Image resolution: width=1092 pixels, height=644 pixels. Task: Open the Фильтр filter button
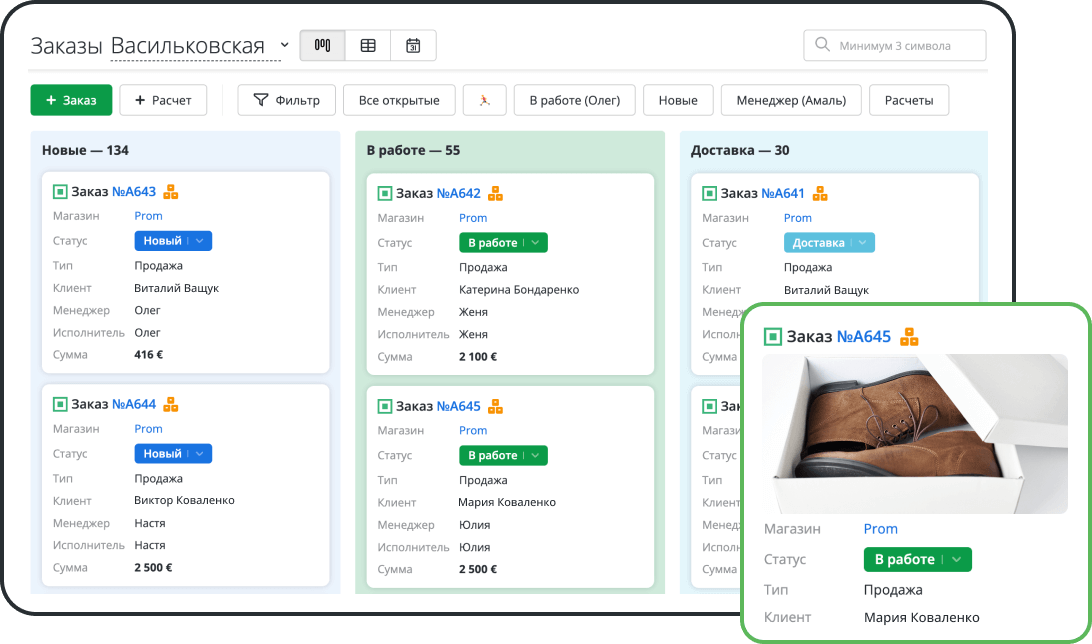[286, 100]
